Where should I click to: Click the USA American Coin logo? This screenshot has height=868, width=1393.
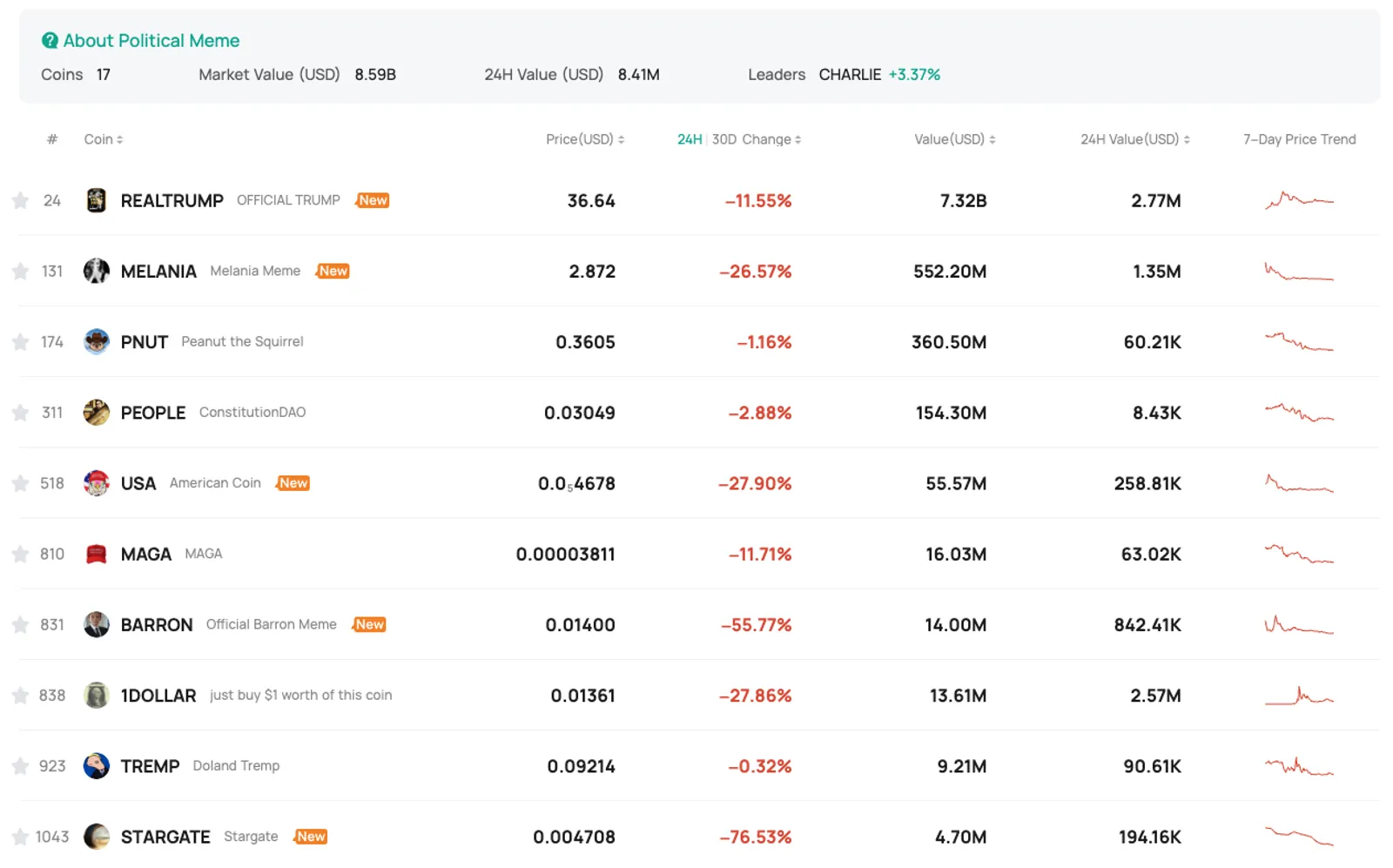[97, 483]
